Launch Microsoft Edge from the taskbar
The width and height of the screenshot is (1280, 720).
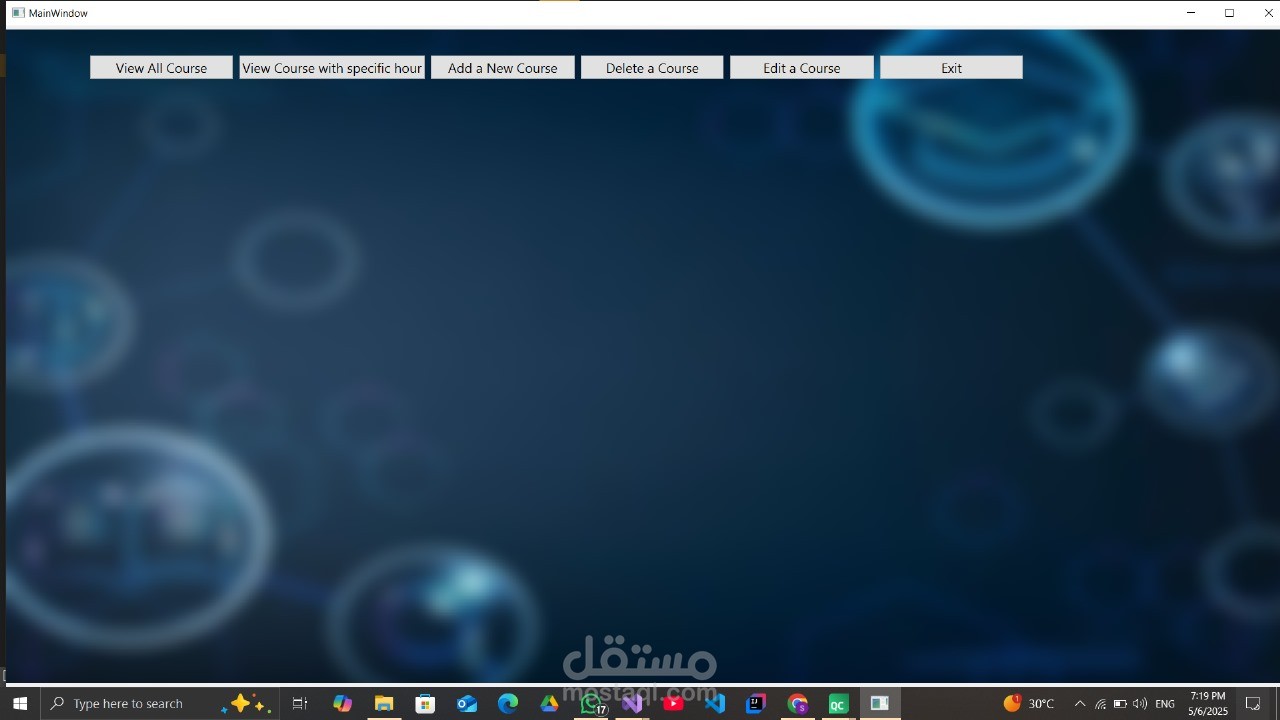(x=508, y=704)
